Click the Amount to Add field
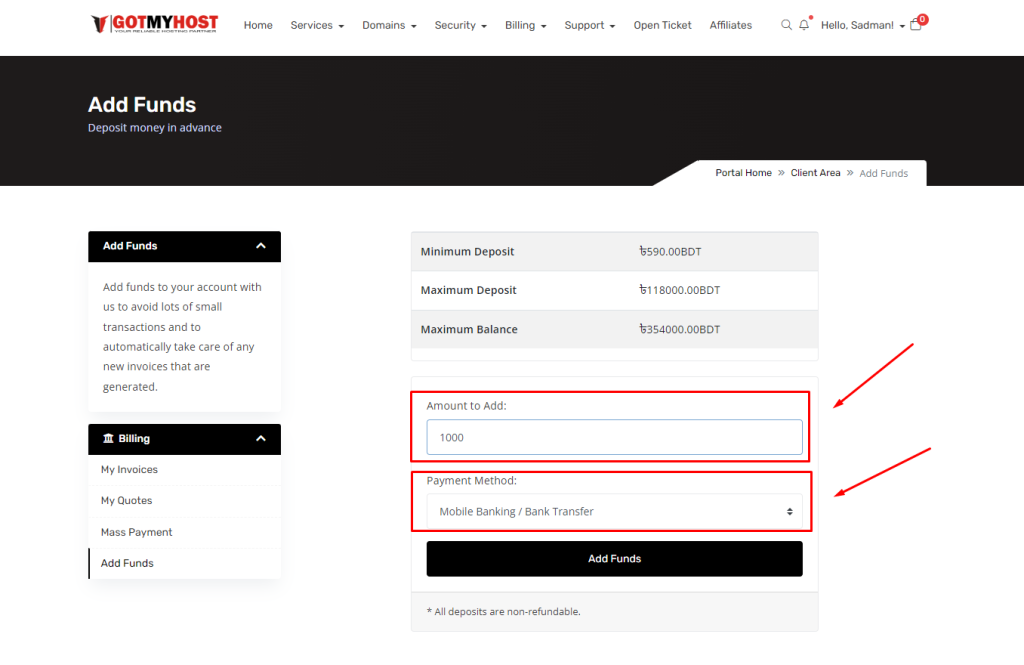This screenshot has width=1024, height=665. click(x=614, y=437)
